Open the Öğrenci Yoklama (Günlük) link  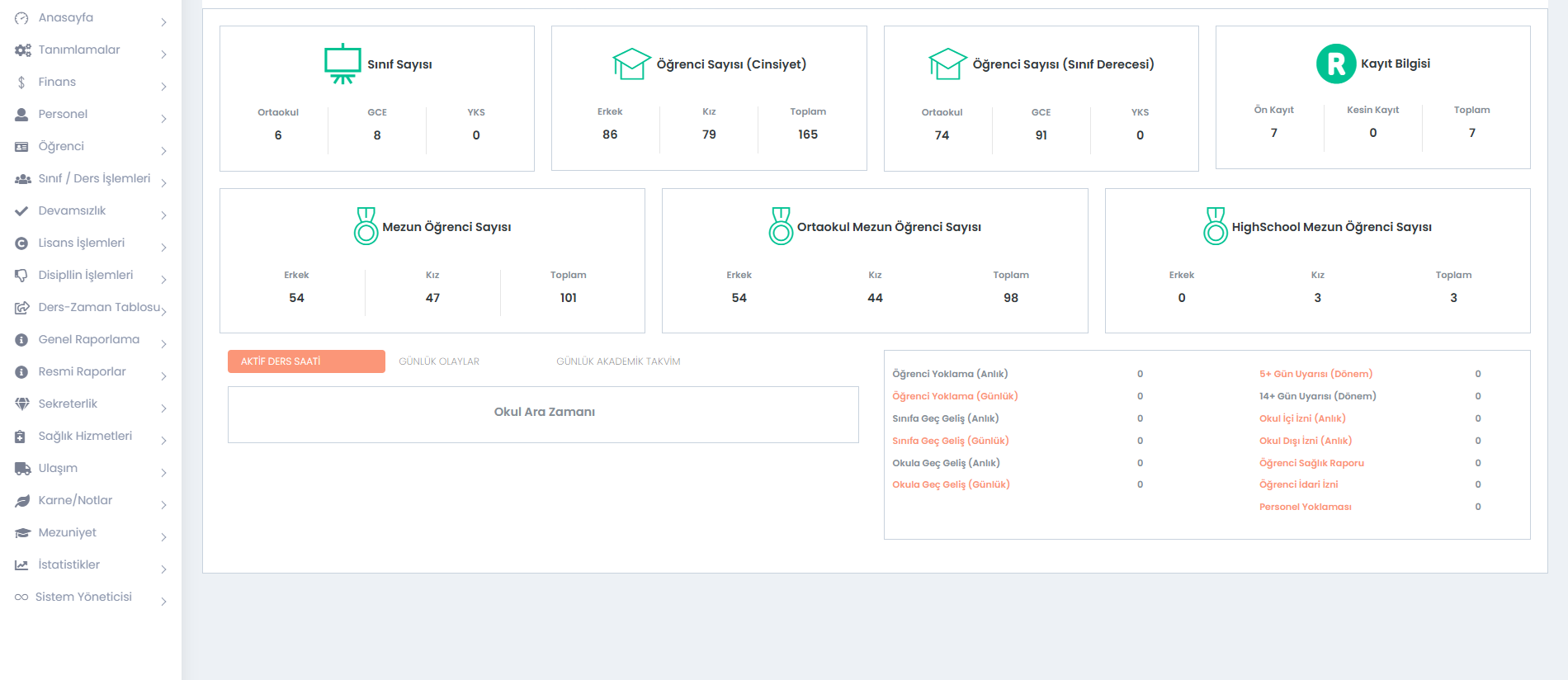pos(955,396)
